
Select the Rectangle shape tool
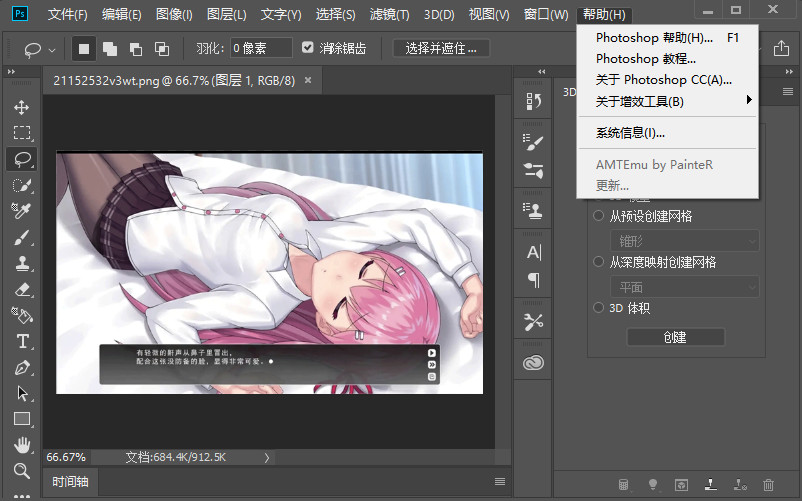click(x=21, y=419)
